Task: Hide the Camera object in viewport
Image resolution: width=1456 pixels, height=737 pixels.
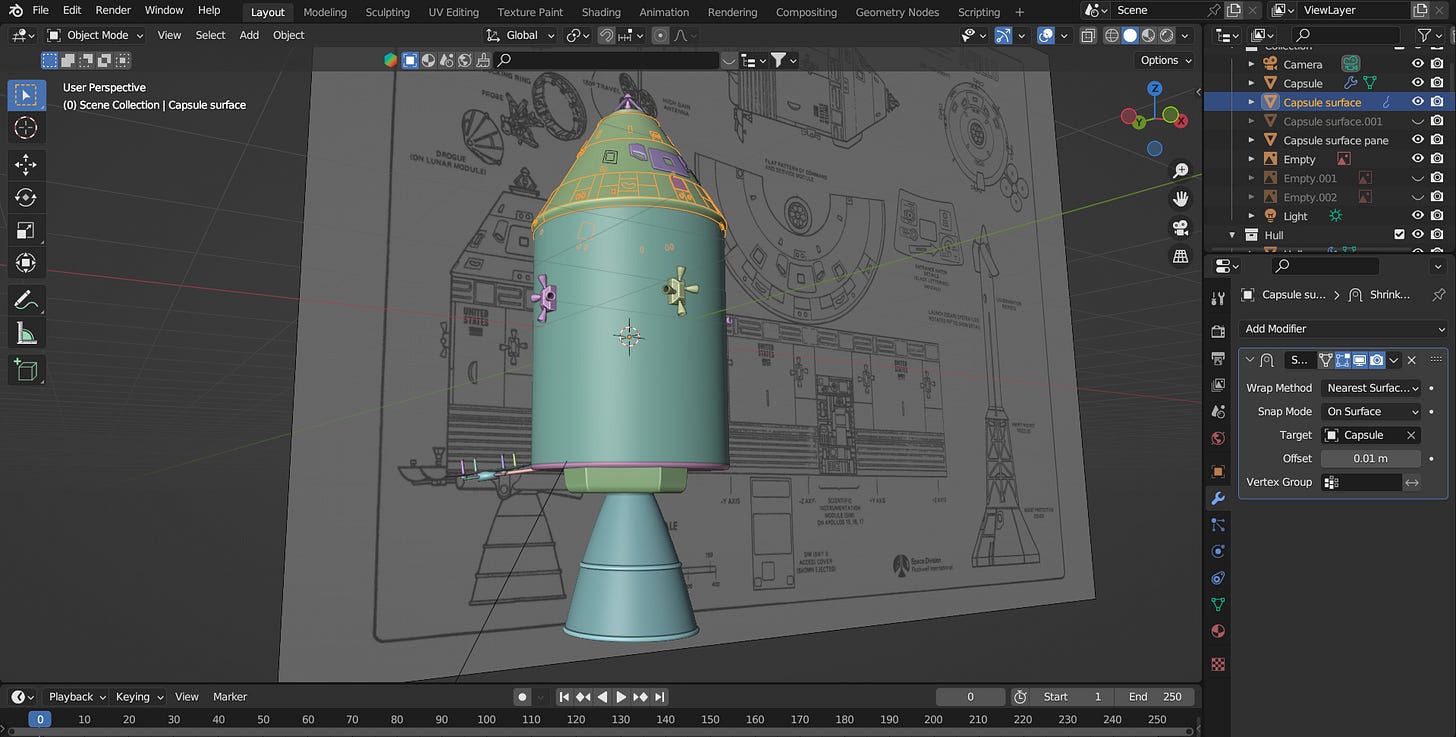Action: point(1417,64)
